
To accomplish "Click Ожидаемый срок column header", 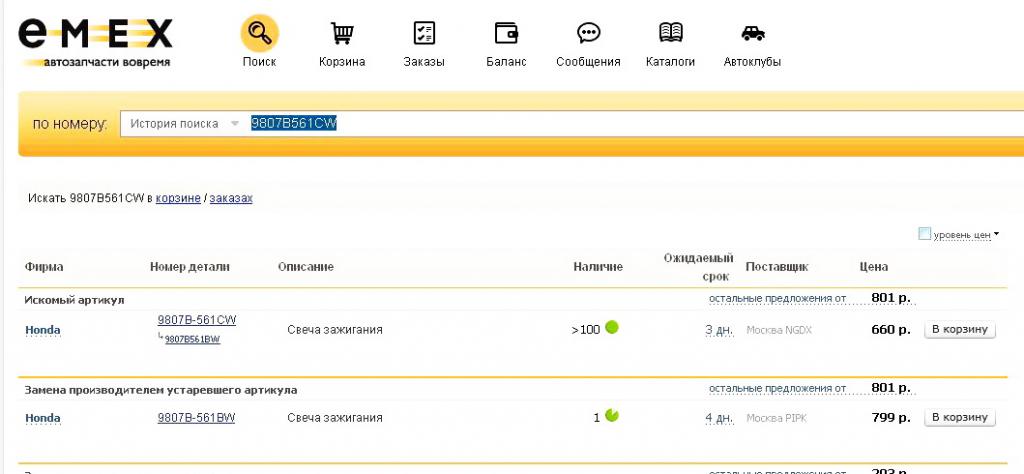I will [698, 267].
